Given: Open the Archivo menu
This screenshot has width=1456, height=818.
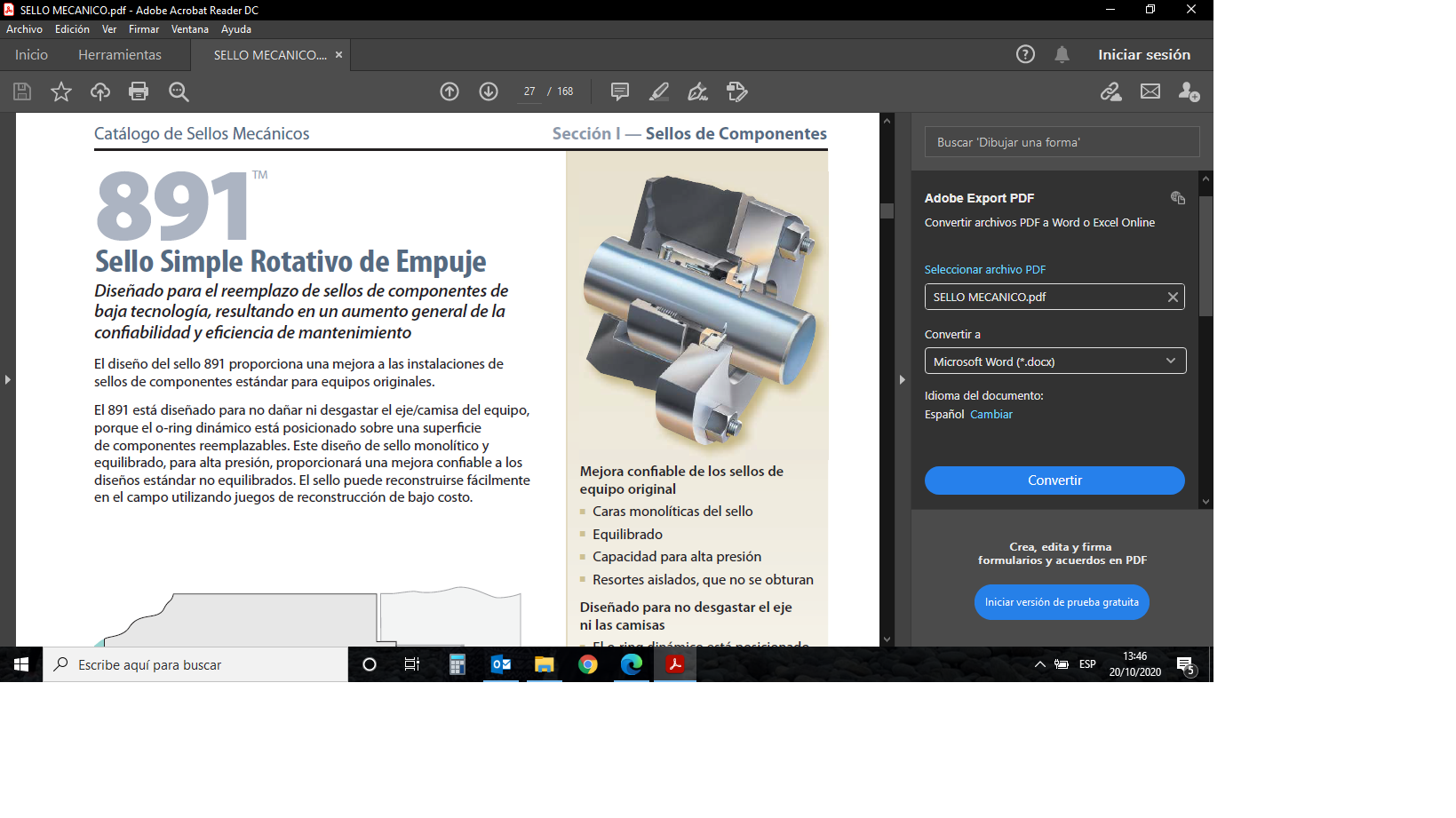Looking at the screenshot, I should (x=24, y=29).
